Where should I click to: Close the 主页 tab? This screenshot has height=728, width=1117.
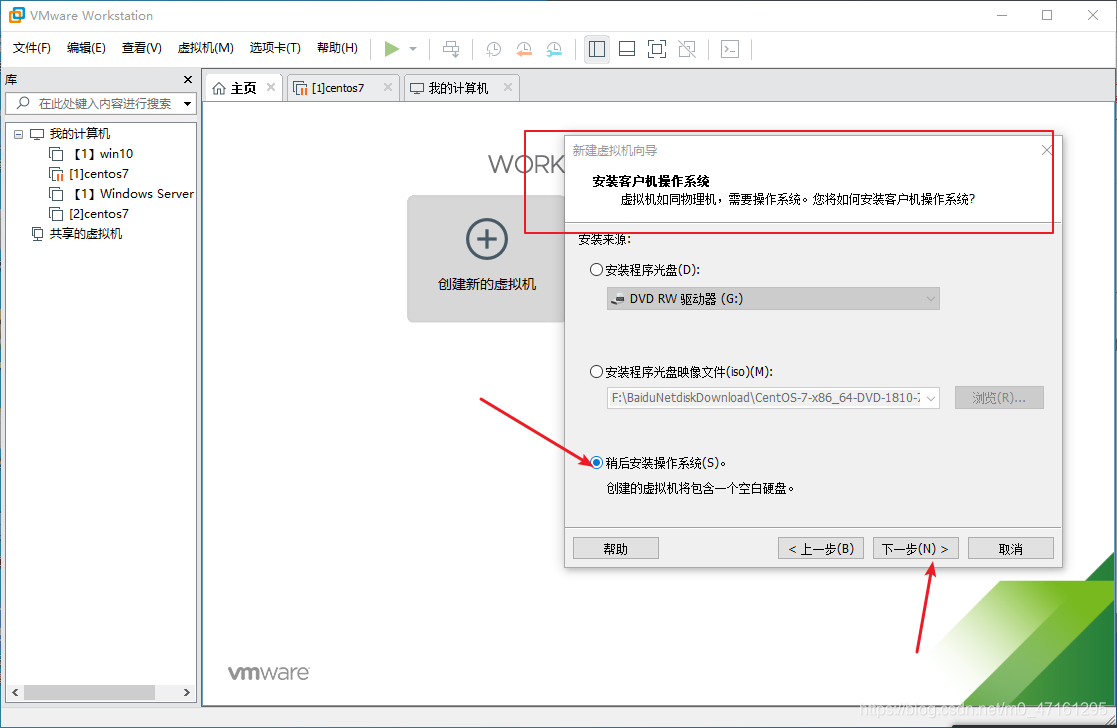(x=271, y=87)
